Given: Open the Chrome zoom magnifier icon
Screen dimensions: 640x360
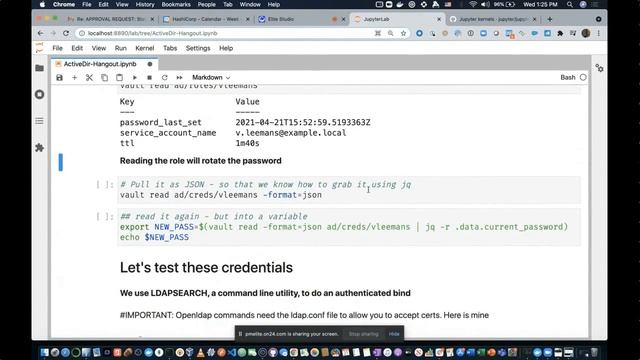Looking at the screenshot, I should tap(391, 33).
